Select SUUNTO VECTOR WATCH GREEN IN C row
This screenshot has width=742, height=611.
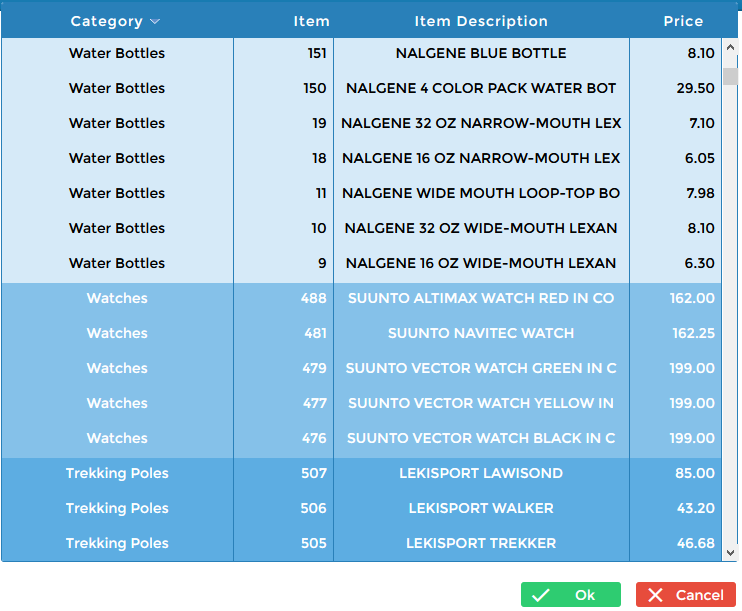click(x=362, y=368)
